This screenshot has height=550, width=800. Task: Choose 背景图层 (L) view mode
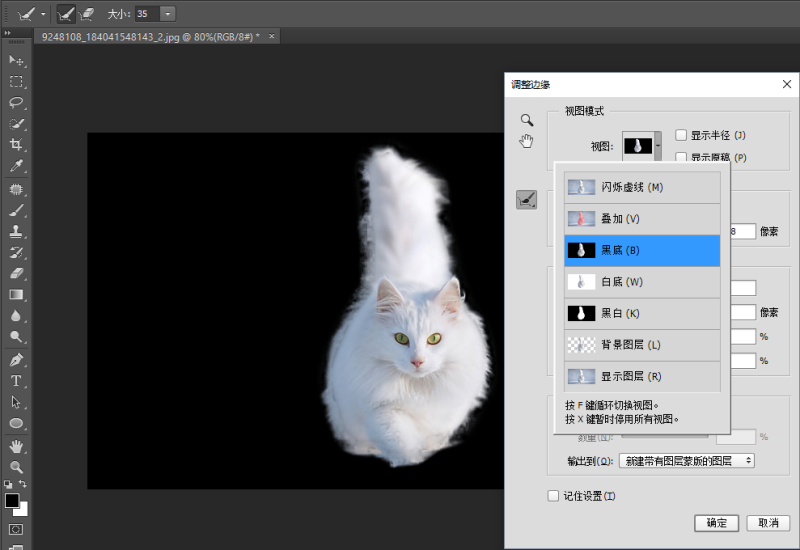click(642, 345)
